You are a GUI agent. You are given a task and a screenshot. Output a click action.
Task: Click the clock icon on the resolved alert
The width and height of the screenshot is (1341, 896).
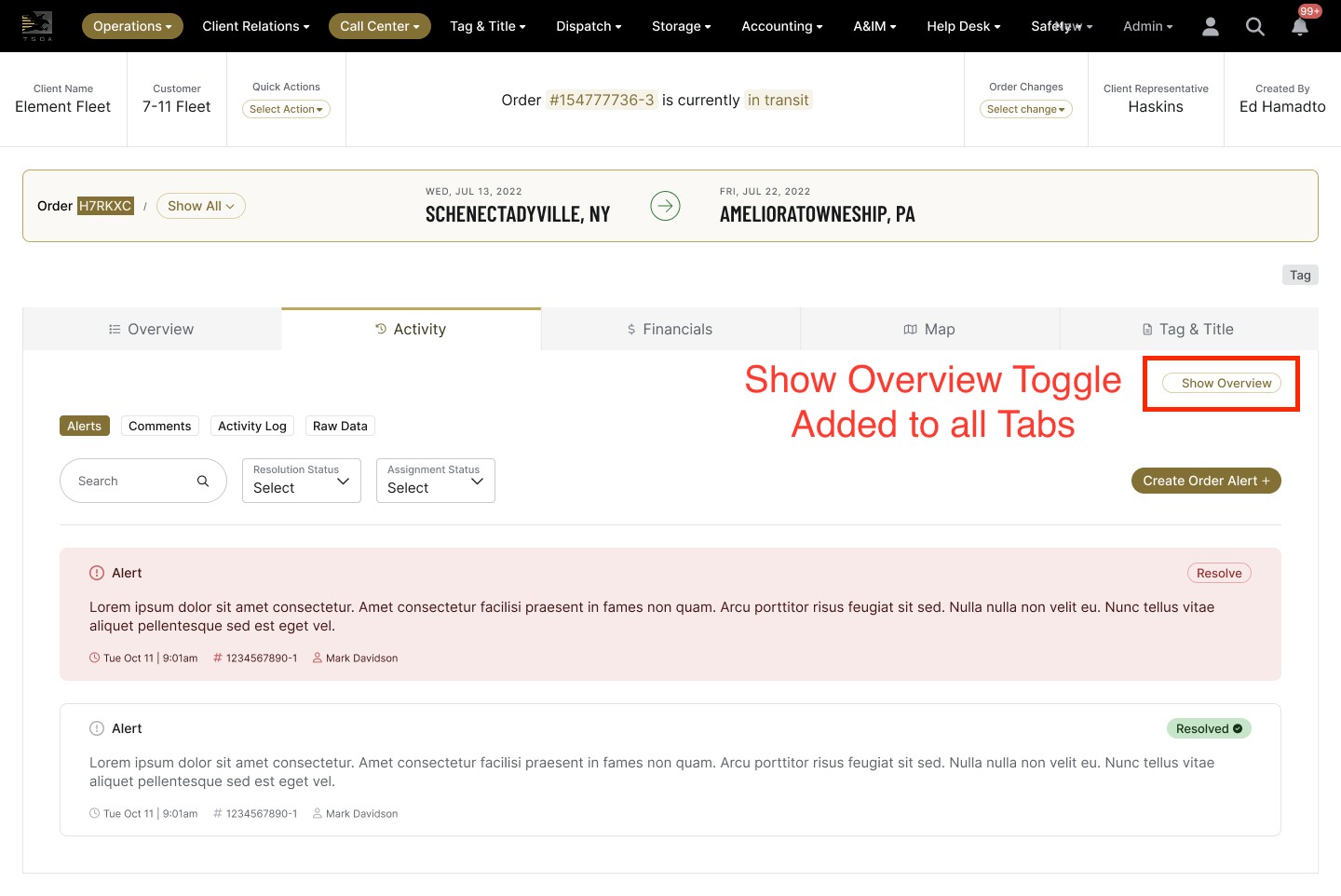coord(94,813)
